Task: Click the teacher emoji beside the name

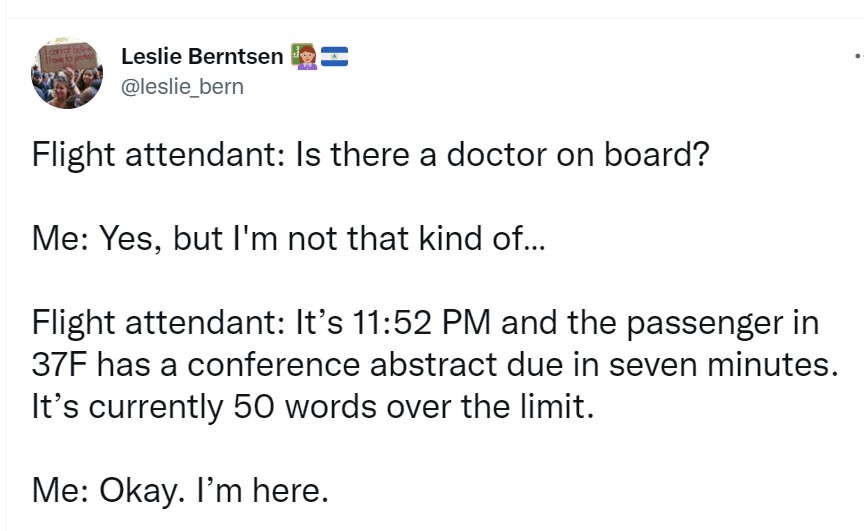Action: coord(302,57)
